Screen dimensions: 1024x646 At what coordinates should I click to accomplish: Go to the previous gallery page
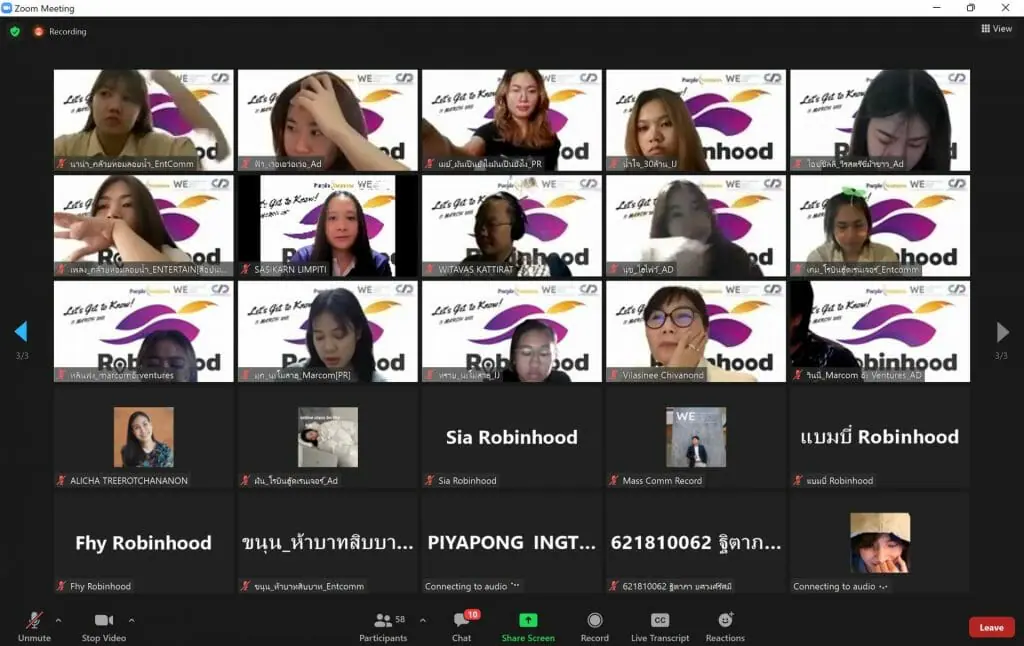pyautogui.click(x=21, y=332)
